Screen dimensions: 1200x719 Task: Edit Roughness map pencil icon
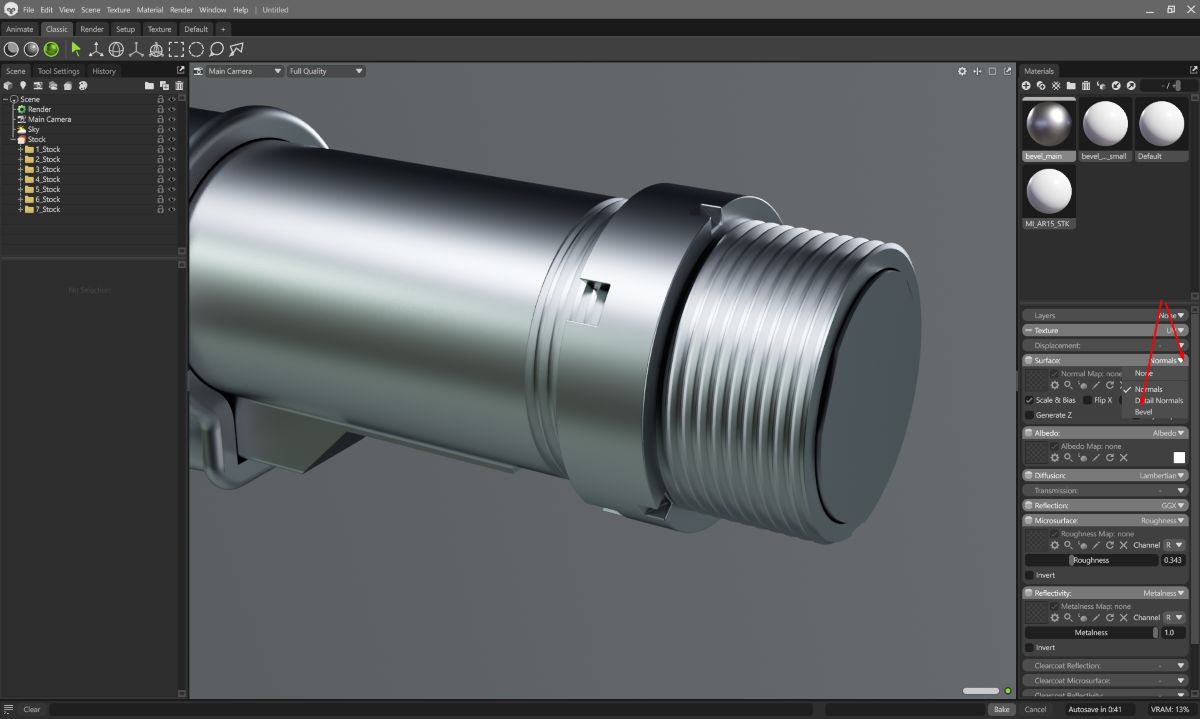[1096, 545]
